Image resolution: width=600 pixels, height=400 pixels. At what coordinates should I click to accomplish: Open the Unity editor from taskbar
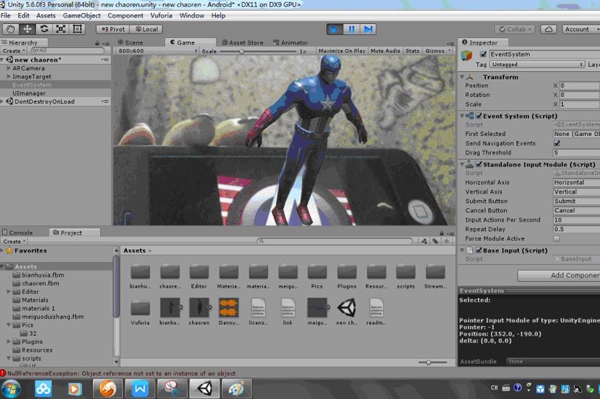click(205, 389)
